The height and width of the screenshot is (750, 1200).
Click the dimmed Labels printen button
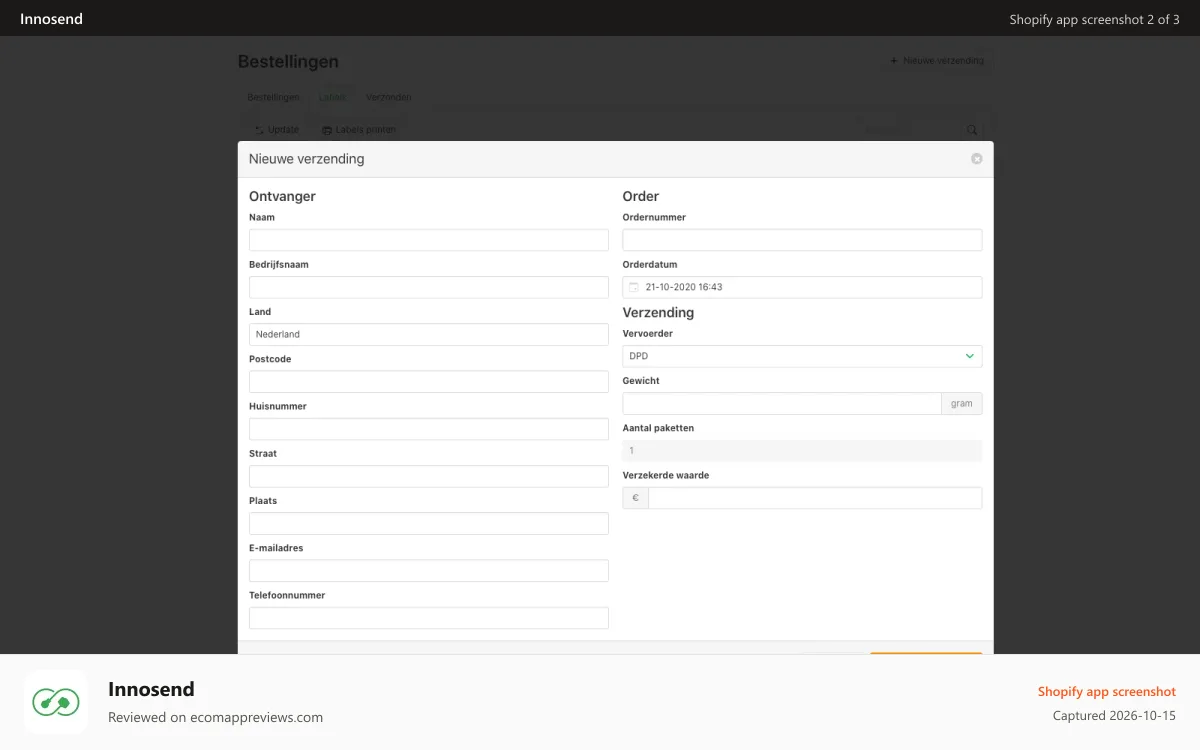(358, 130)
